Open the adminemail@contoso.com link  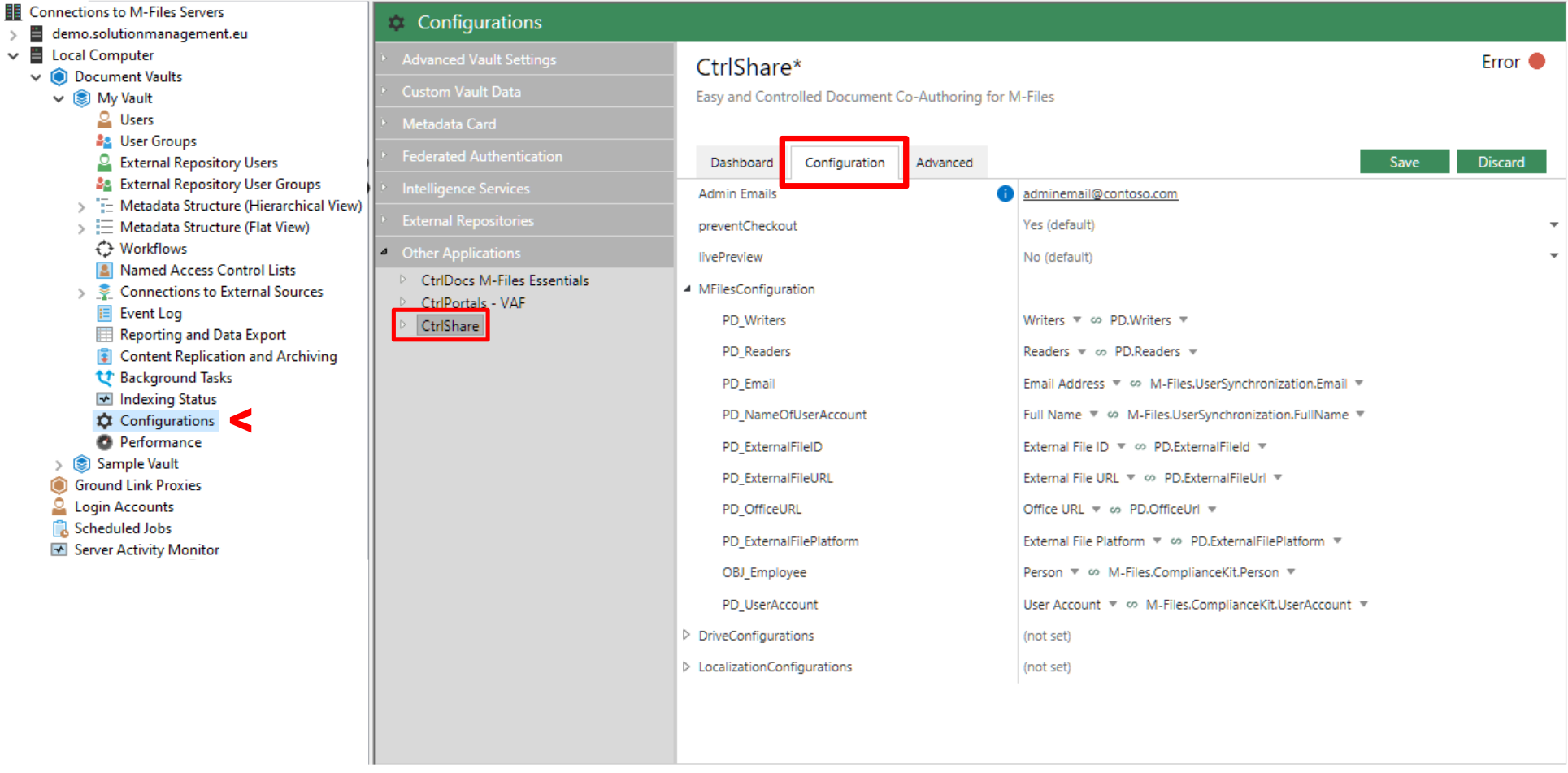pyautogui.click(x=1100, y=193)
